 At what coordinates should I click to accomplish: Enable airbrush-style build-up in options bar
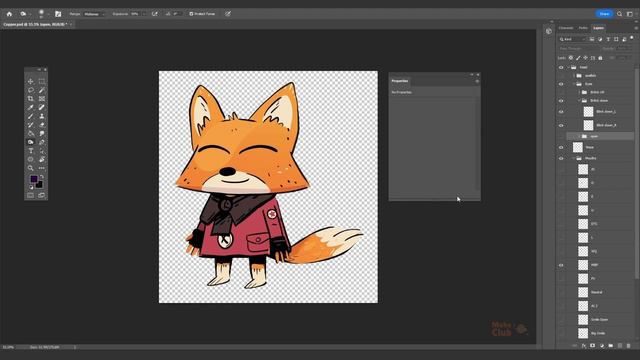[155, 14]
